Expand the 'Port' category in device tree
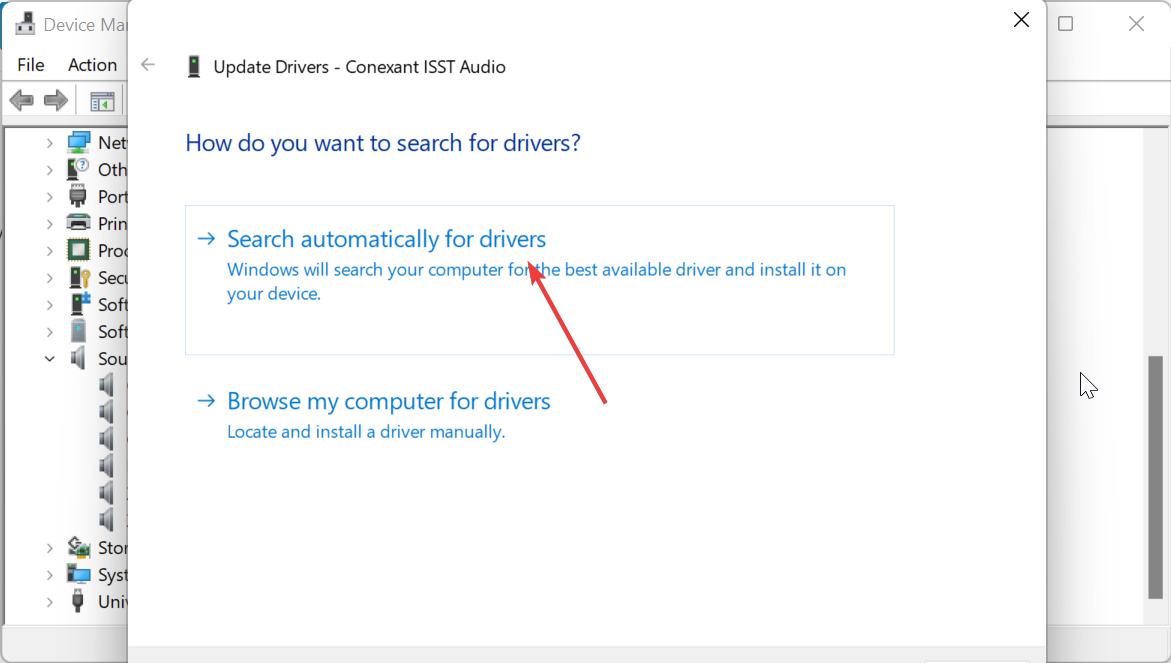 [x=49, y=196]
